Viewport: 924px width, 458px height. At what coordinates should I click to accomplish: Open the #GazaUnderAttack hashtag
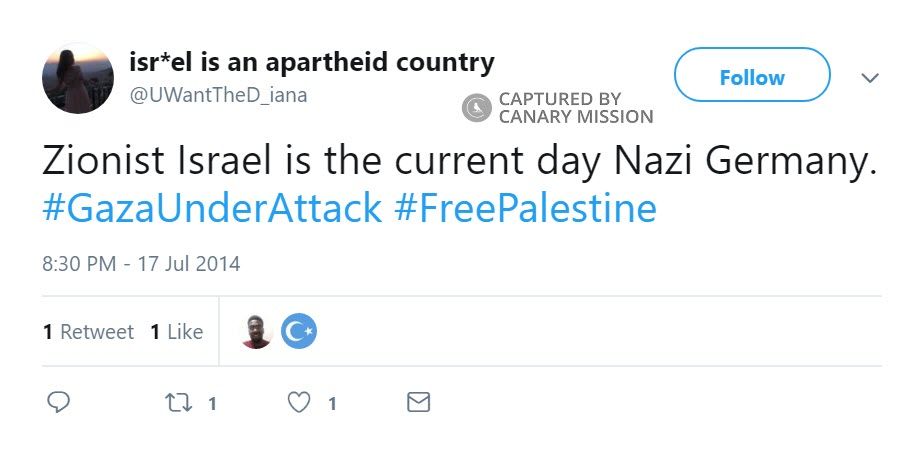[212, 210]
